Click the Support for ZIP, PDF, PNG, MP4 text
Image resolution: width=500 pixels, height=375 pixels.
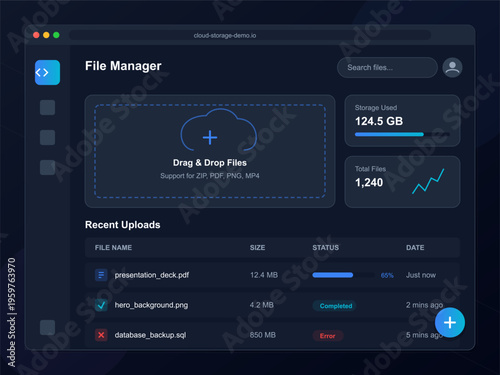[x=210, y=176]
